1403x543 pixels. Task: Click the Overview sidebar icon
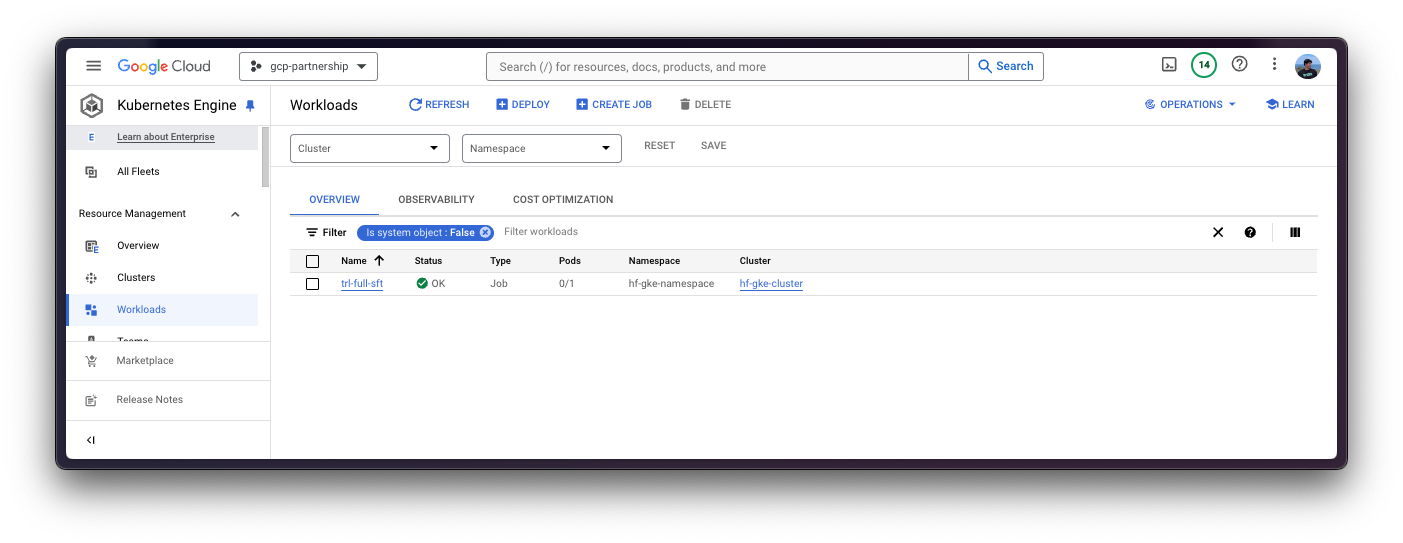(91, 246)
